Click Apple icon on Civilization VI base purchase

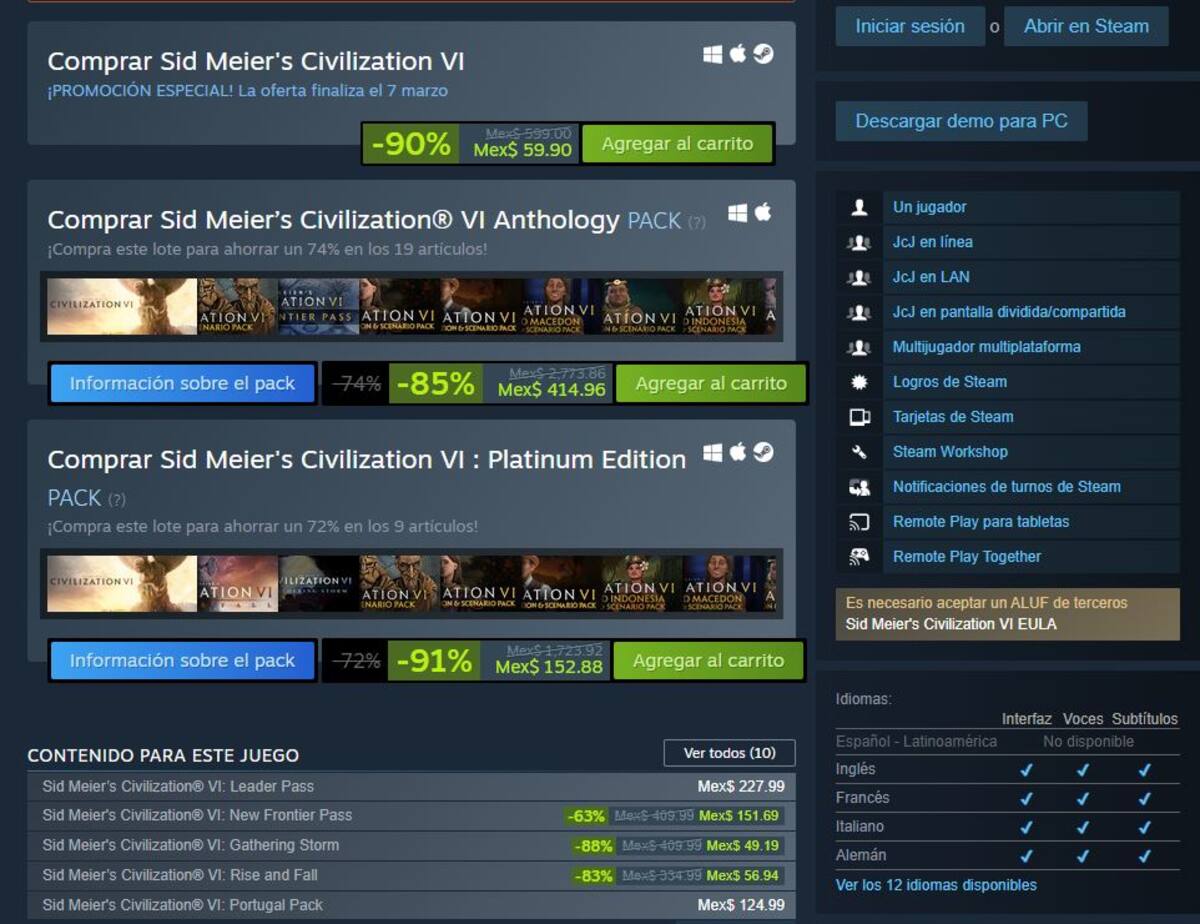pos(738,54)
